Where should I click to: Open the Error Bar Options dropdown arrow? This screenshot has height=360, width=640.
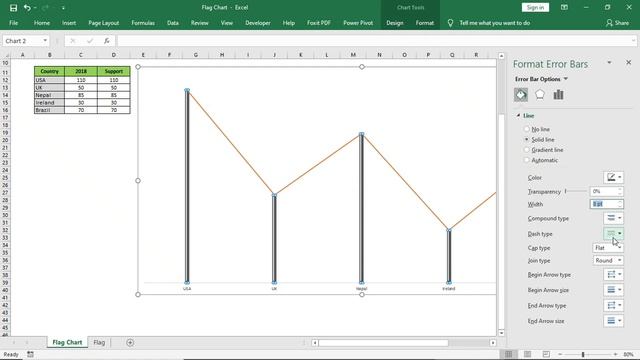point(566,79)
